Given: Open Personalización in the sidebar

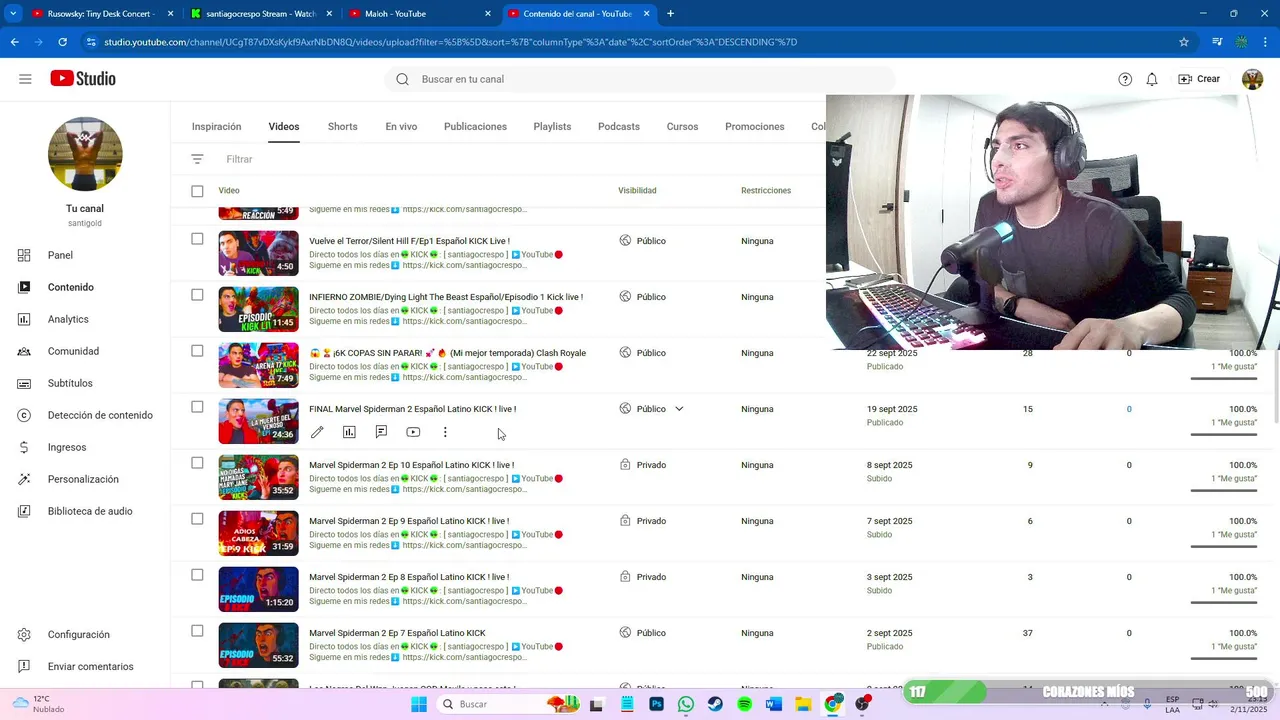Looking at the screenshot, I should tap(85, 479).
